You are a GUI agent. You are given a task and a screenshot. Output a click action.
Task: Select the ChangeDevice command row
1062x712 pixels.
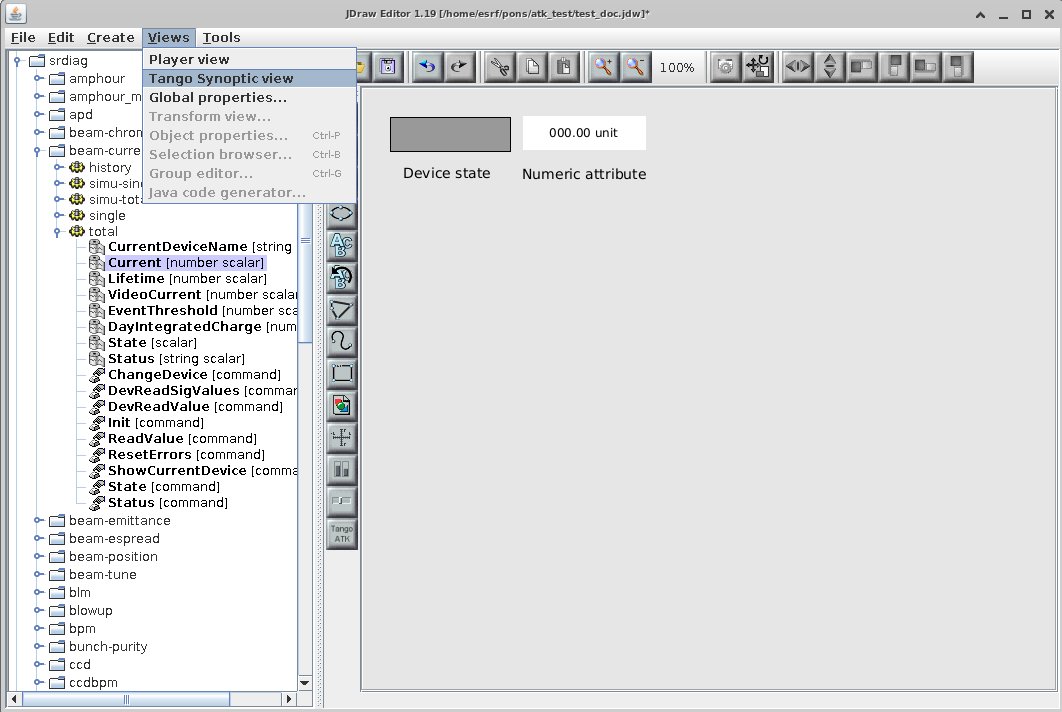click(x=194, y=375)
